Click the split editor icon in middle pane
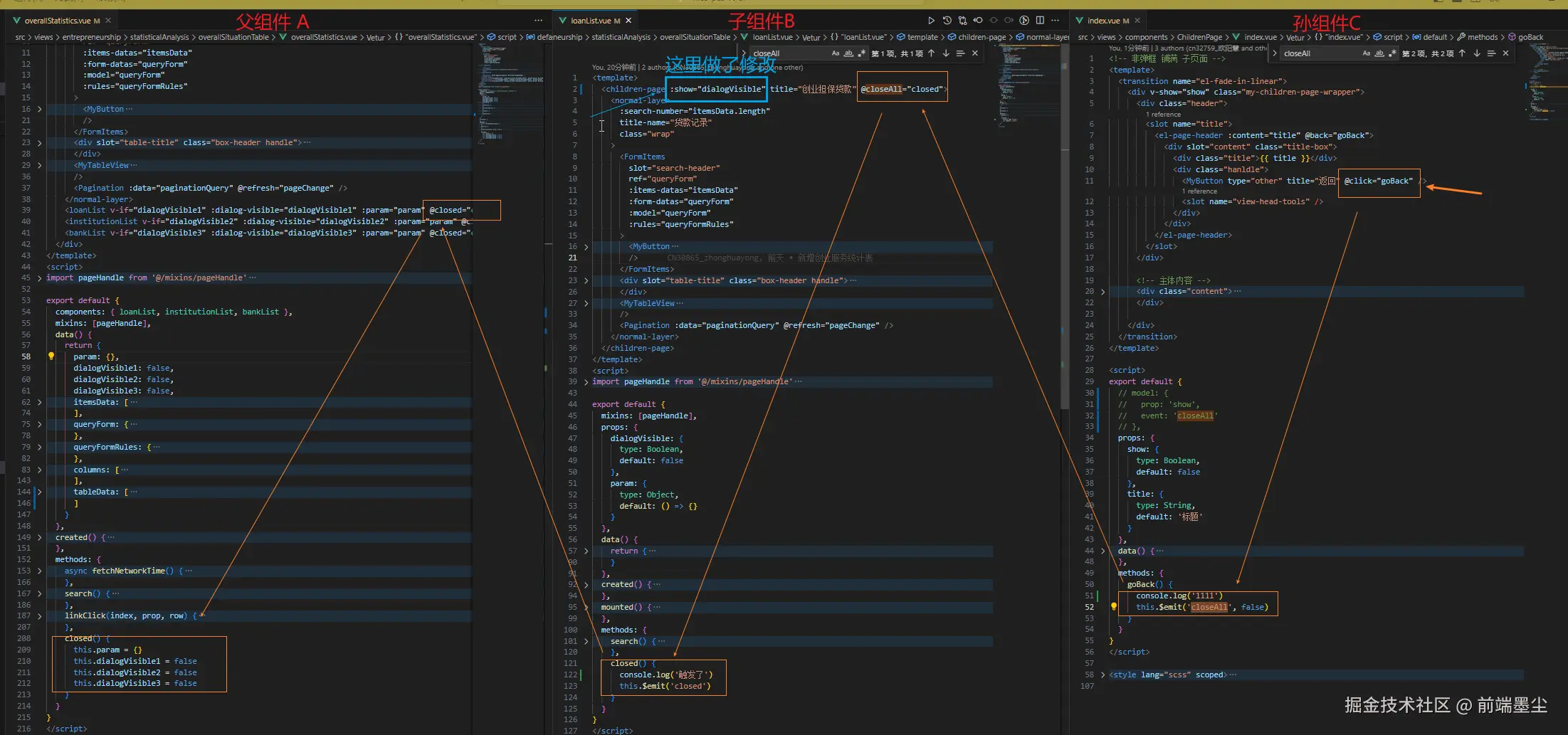Viewport: 1568px width, 735px height. [x=1040, y=21]
